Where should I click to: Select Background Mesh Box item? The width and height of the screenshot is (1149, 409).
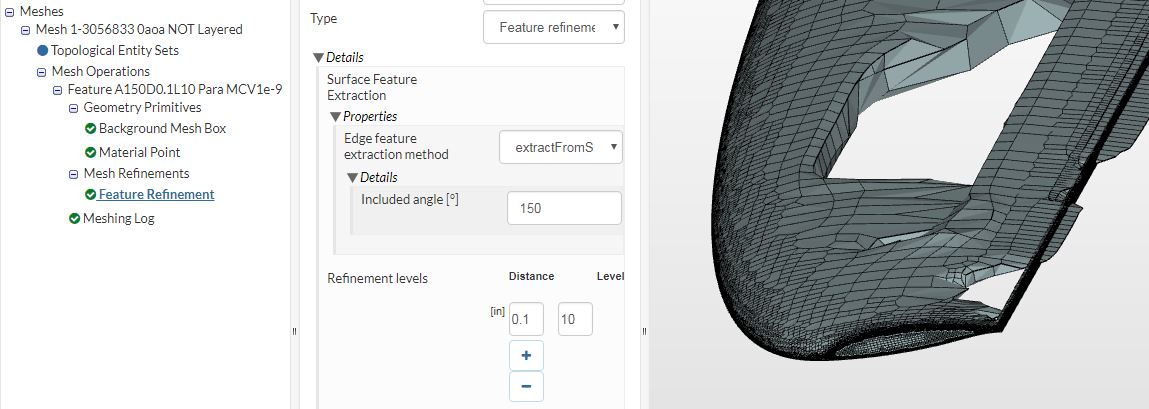click(162, 129)
